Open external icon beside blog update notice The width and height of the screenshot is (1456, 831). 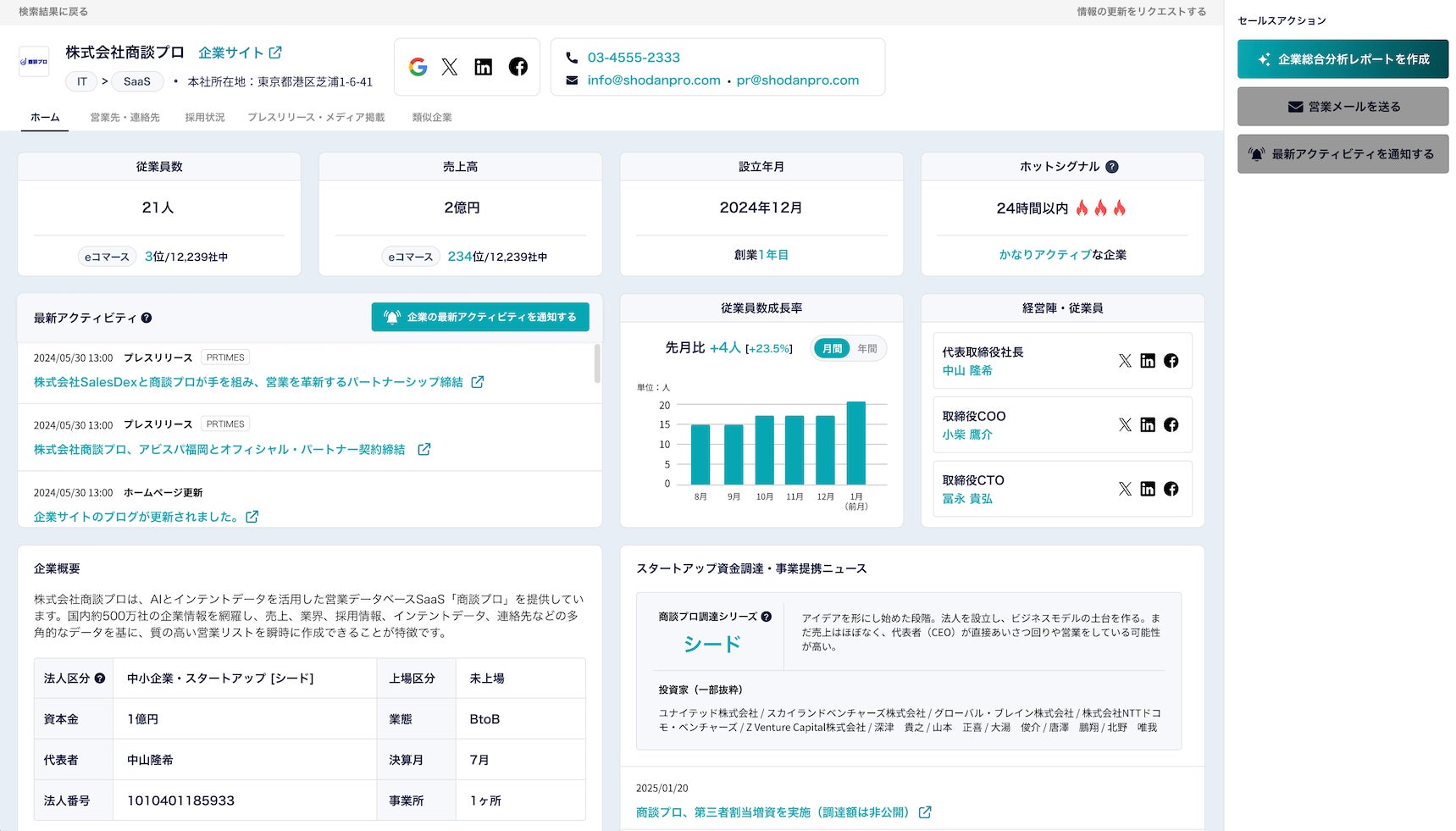tap(252, 517)
